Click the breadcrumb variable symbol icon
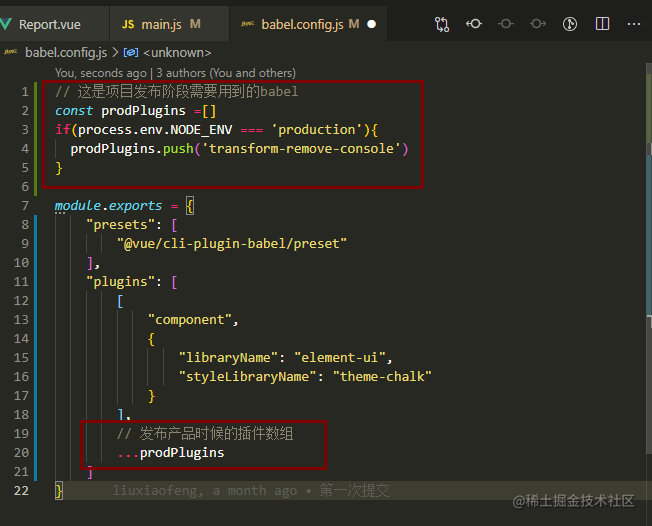 point(131,53)
